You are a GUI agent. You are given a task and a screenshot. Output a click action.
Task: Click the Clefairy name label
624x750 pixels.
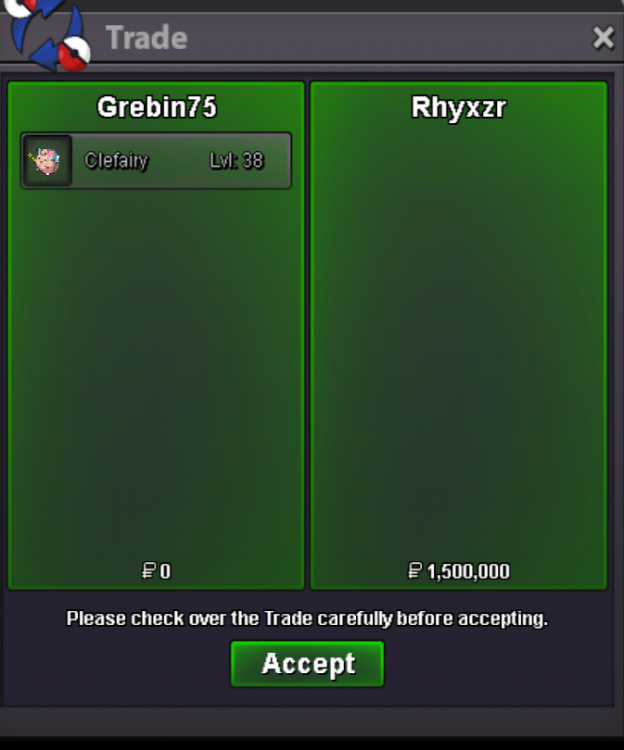coord(116,161)
